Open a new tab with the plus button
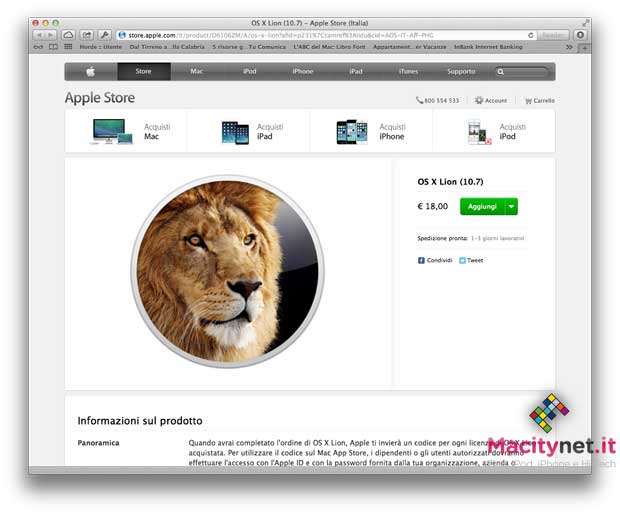 (x=585, y=47)
